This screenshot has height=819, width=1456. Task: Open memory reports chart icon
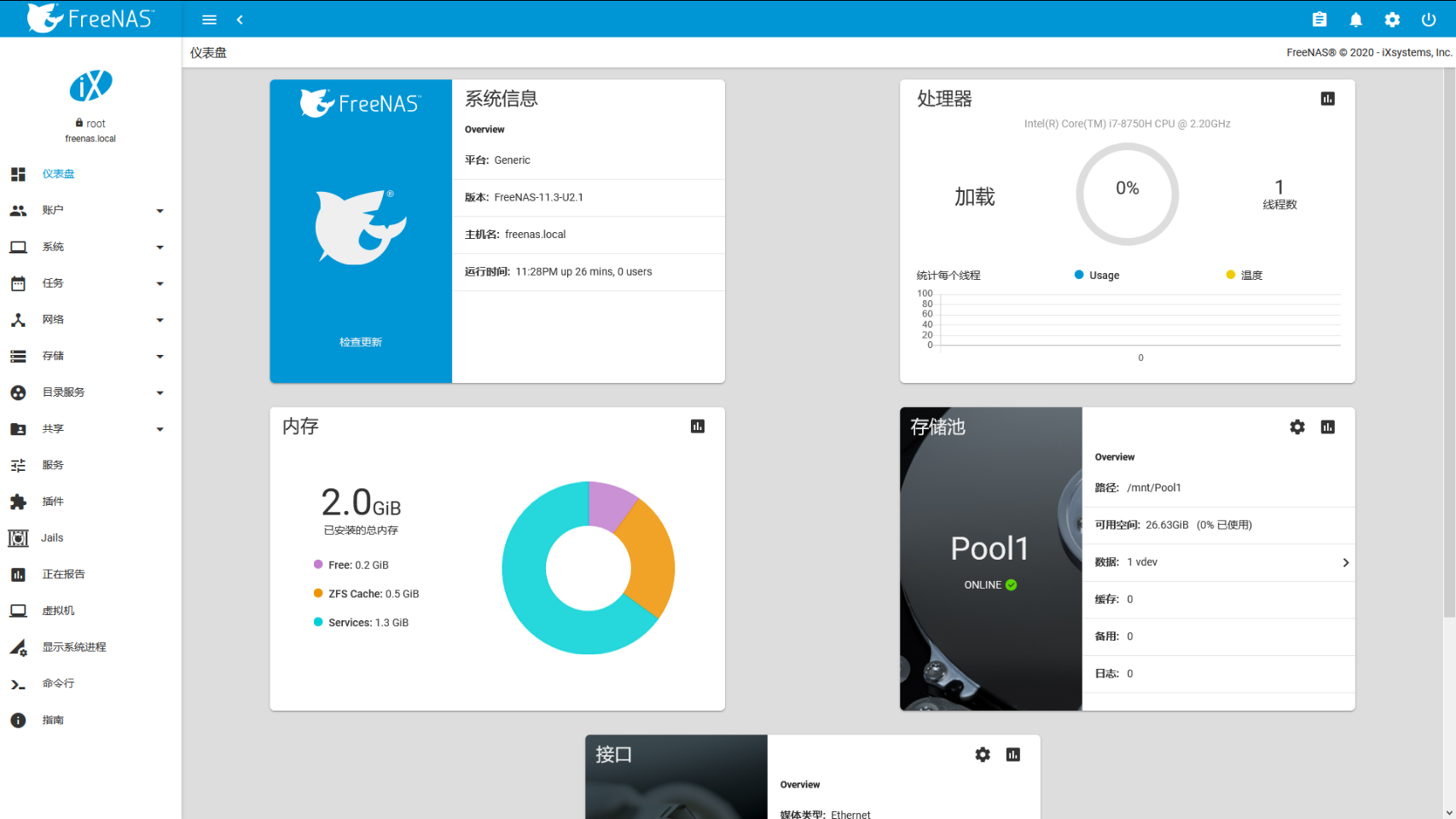[x=698, y=427]
